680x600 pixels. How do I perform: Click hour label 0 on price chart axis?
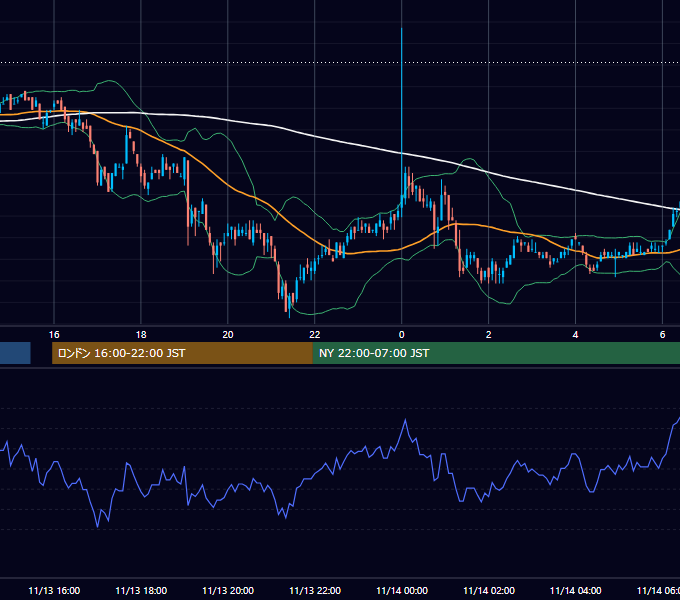click(402, 335)
